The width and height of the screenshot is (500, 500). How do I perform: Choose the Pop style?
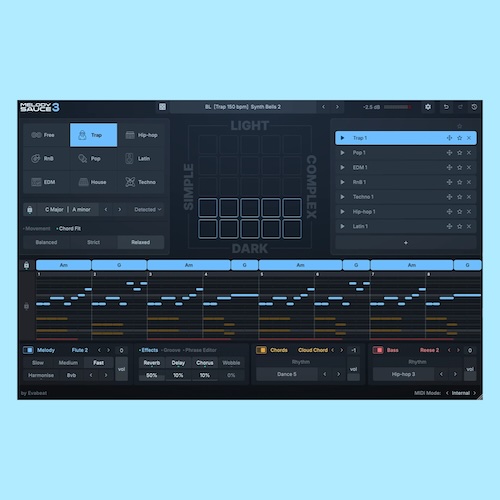93,158
